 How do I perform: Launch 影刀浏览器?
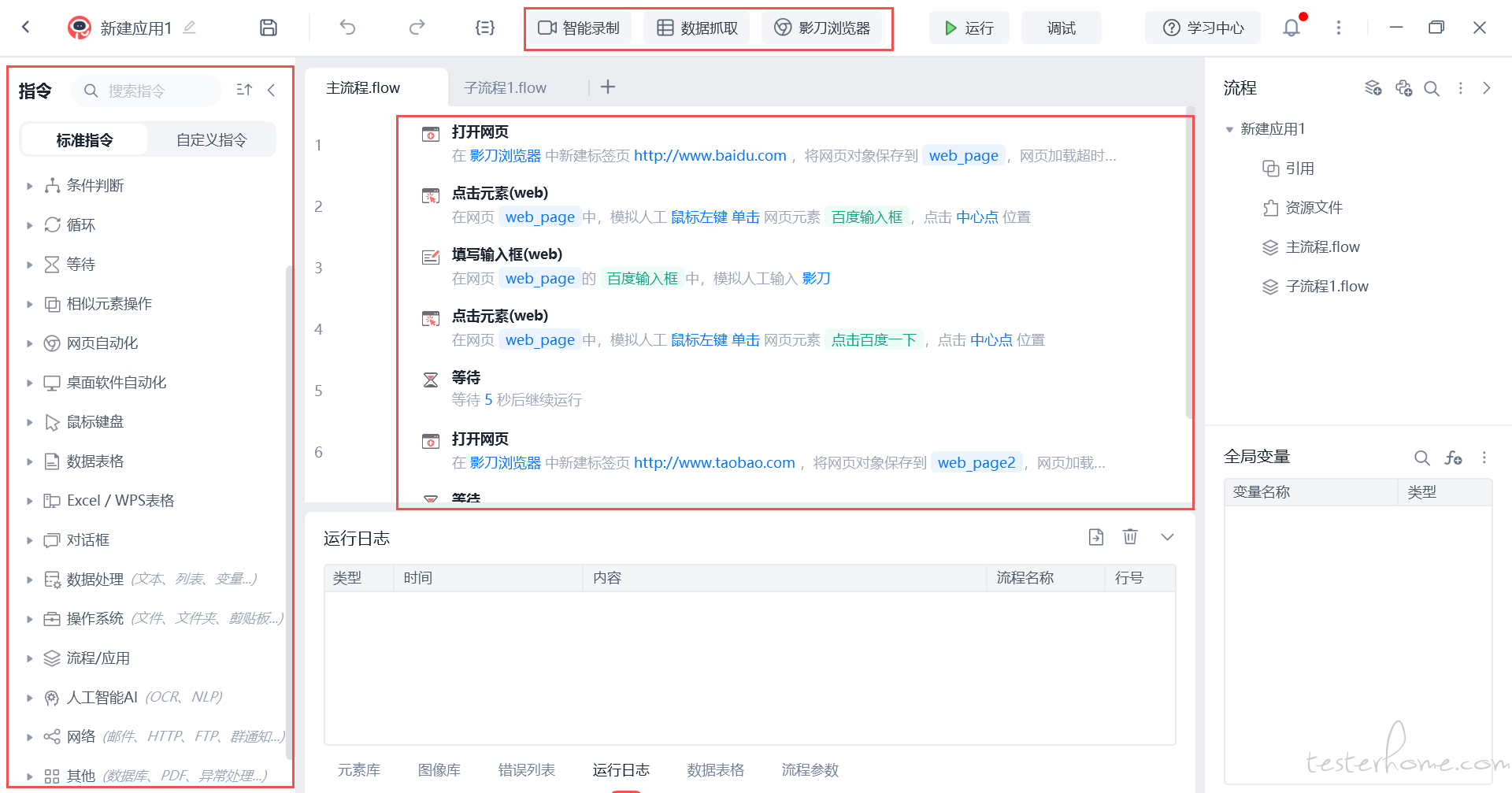pyautogui.click(x=822, y=28)
